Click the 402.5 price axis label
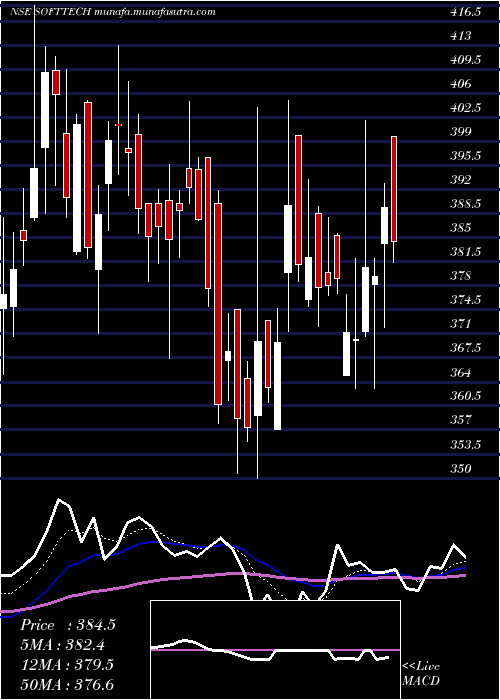Screen dimensions: 500x700 465,108
